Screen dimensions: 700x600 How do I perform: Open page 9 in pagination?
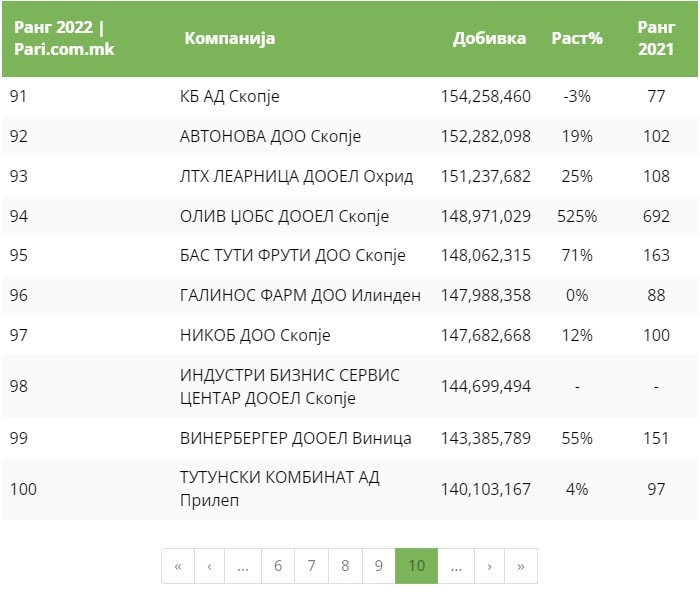(378, 566)
